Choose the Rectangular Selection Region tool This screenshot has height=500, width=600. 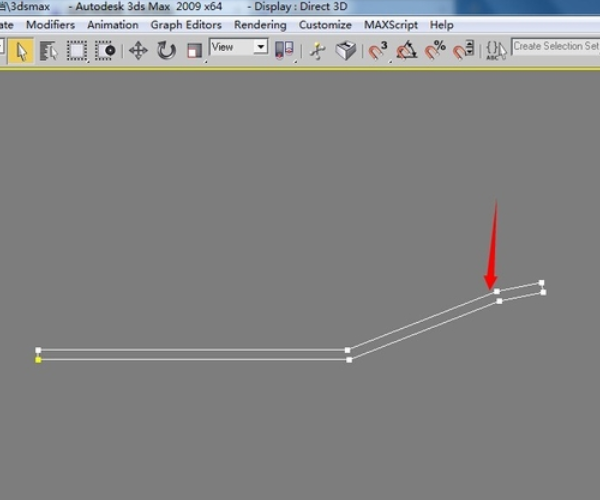coord(77,51)
